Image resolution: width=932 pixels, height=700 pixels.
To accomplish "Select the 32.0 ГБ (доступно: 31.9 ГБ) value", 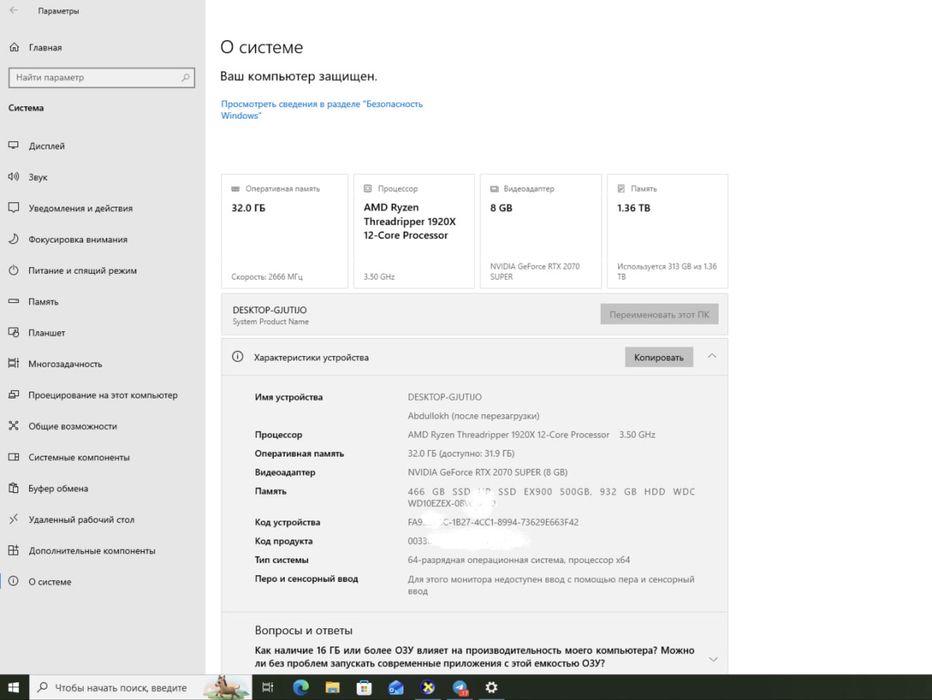I will 461,453.
